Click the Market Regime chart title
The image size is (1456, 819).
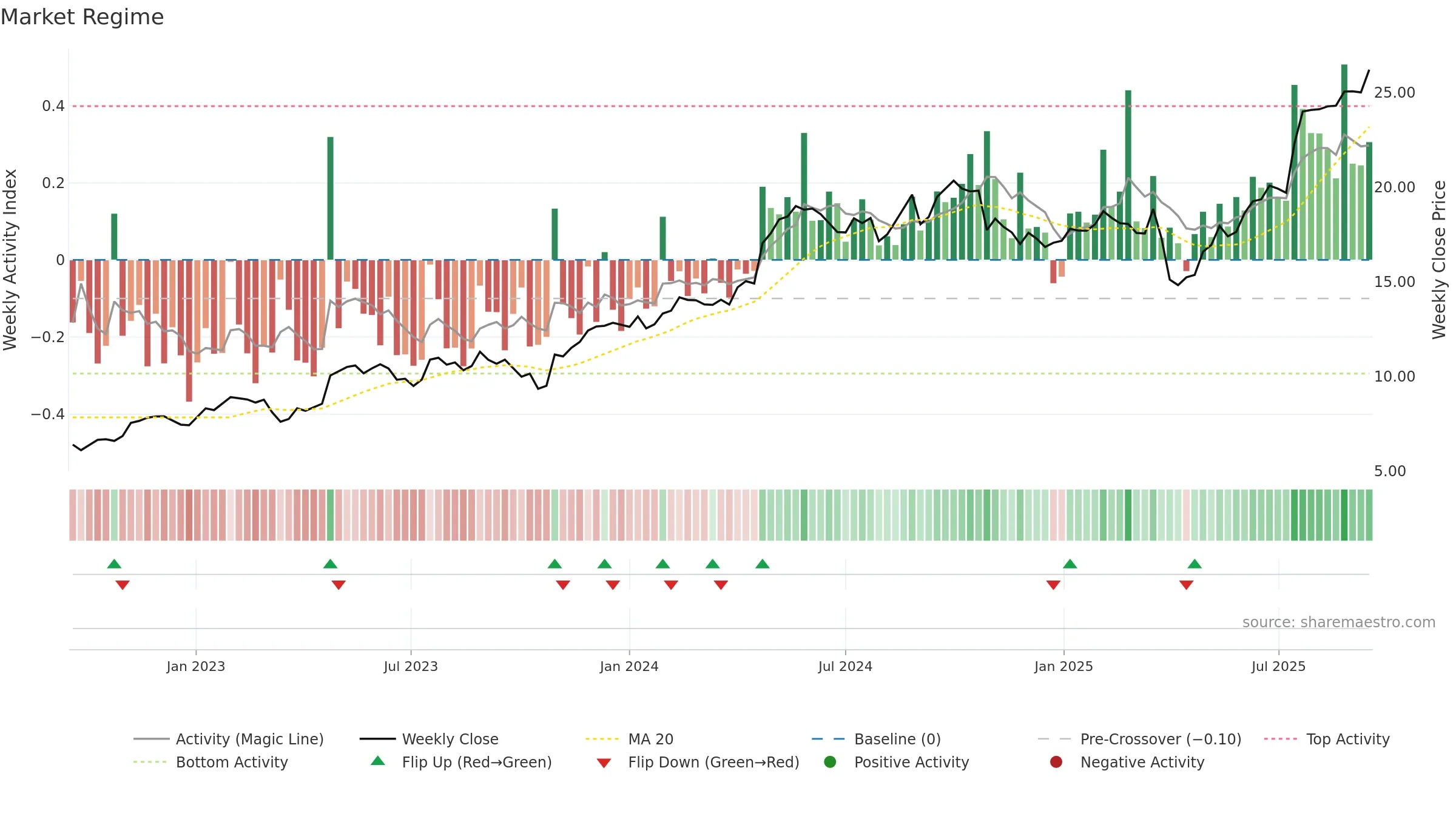click(82, 17)
